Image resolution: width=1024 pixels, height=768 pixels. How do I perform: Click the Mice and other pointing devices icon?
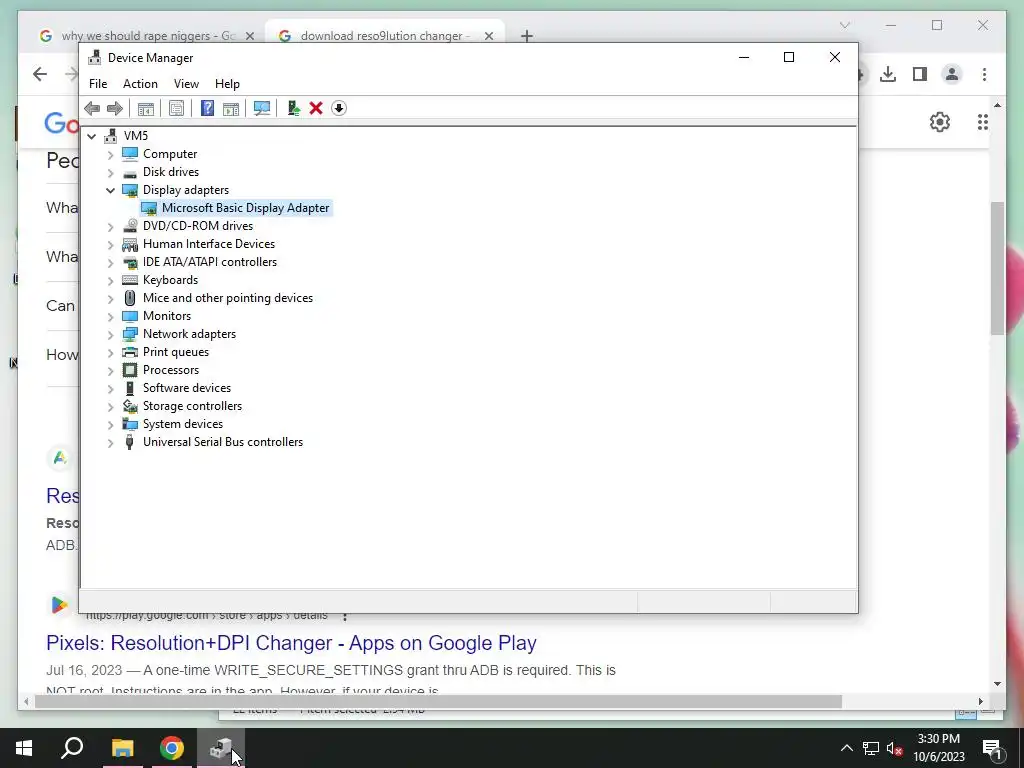coord(130,298)
